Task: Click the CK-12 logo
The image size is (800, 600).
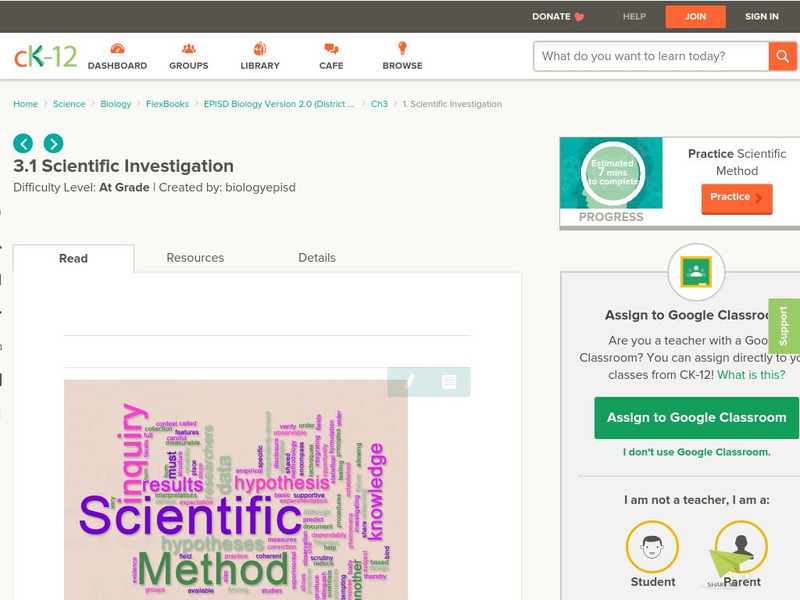Action: 45,57
